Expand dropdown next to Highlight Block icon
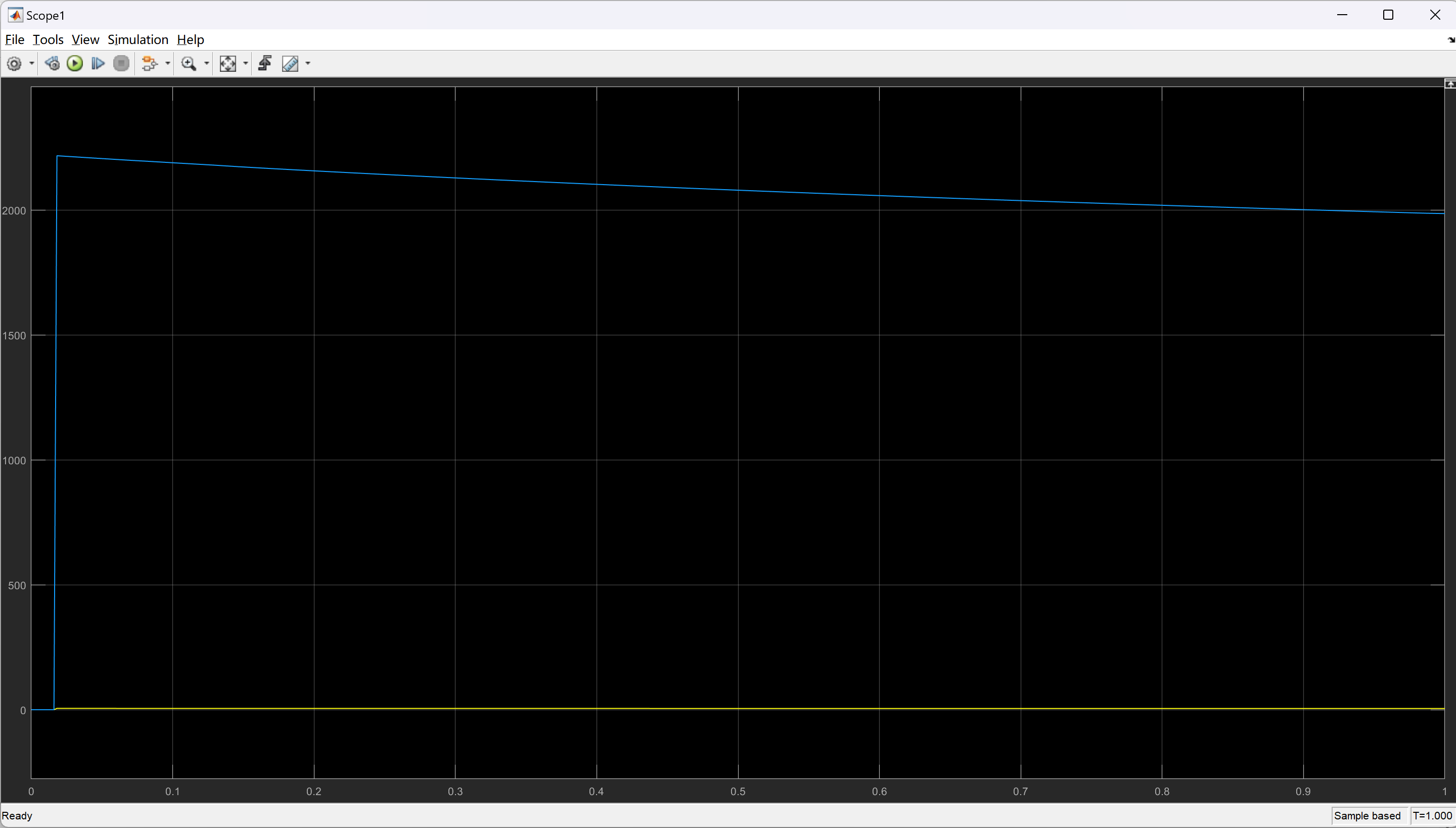The height and width of the screenshot is (828, 1456). click(x=168, y=64)
